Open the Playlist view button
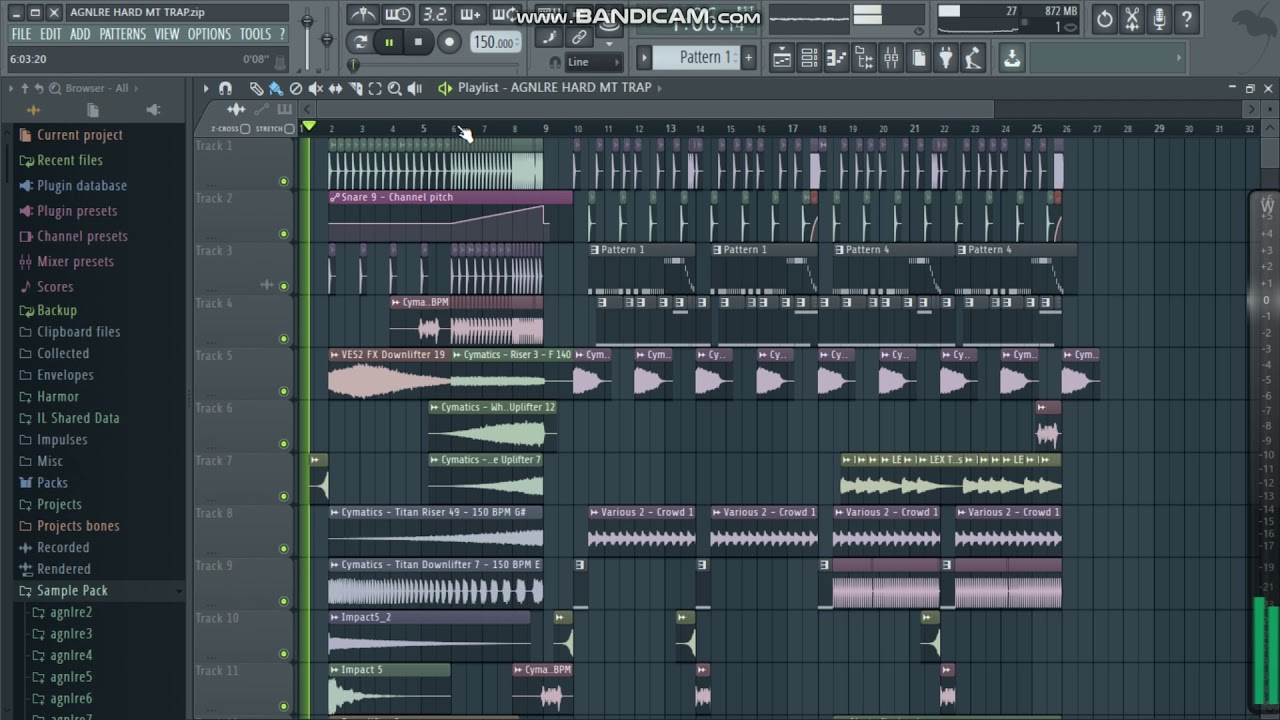This screenshot has height=720, width=1280. 782,58
